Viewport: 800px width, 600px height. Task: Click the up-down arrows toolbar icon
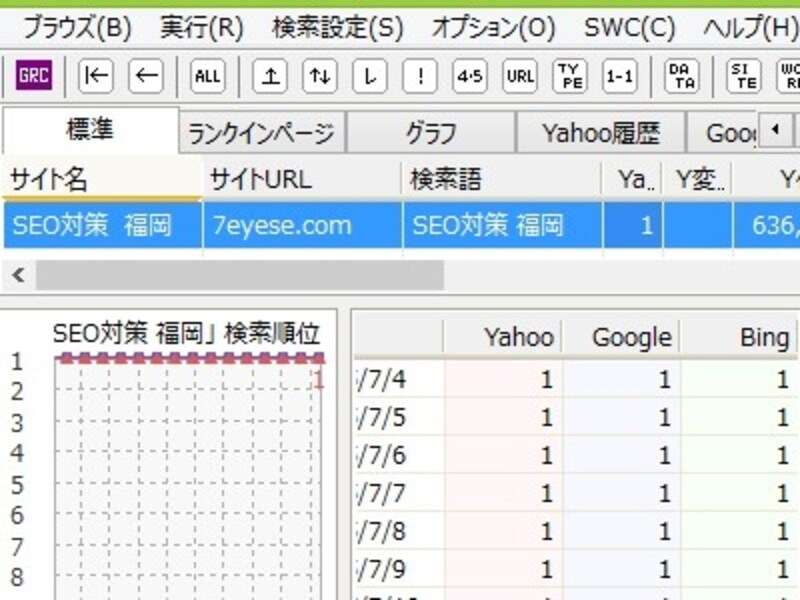320,76
